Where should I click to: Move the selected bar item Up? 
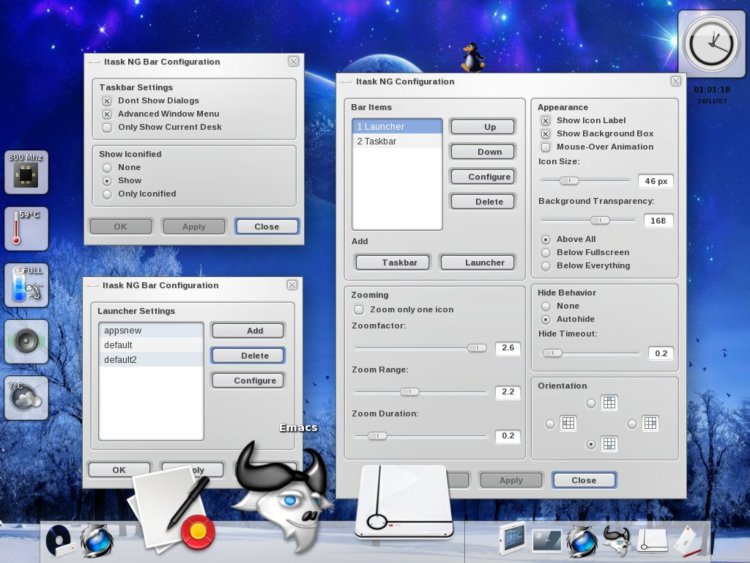(483, 127)
